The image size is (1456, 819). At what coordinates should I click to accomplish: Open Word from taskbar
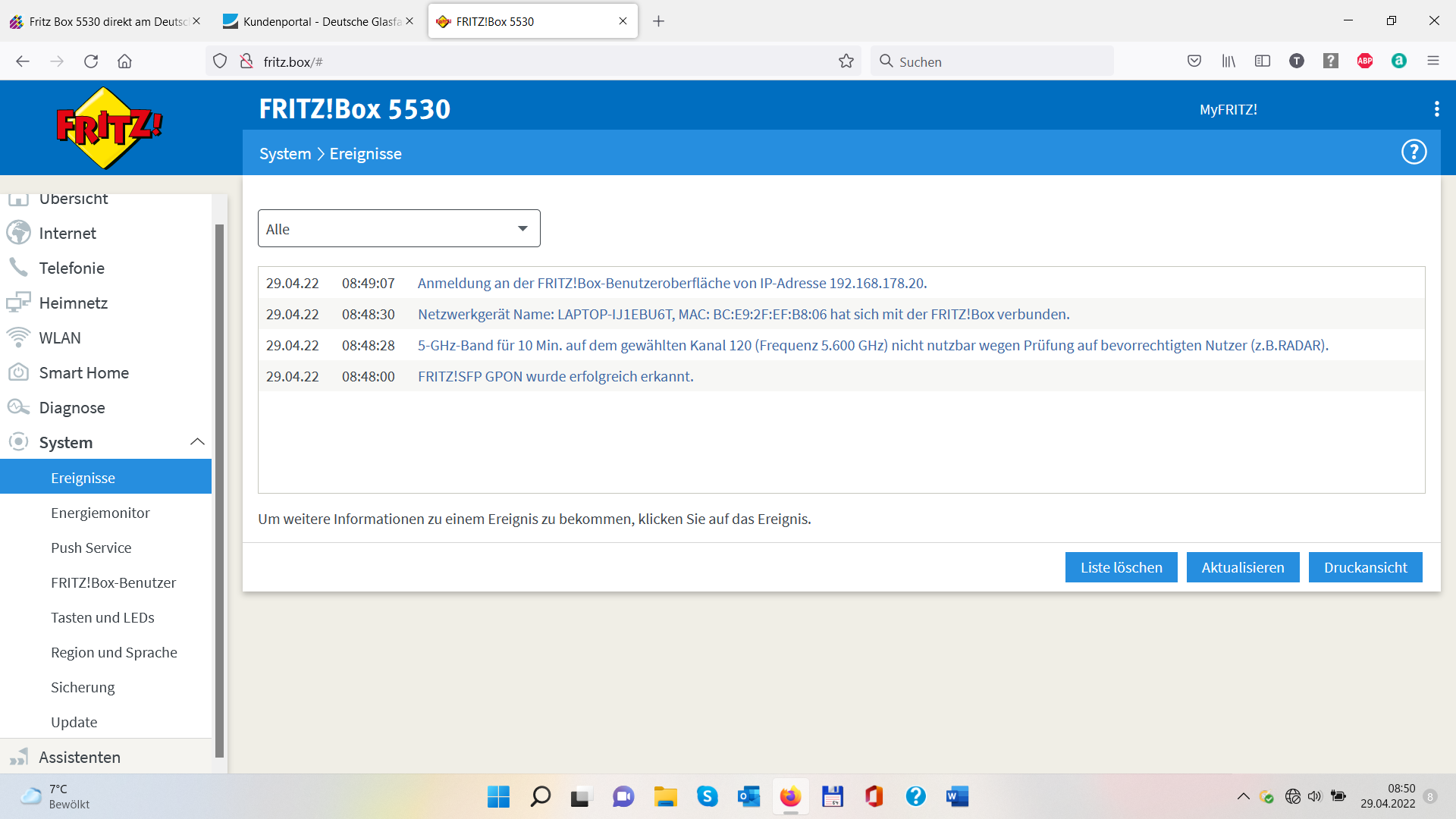pos(957,796)
